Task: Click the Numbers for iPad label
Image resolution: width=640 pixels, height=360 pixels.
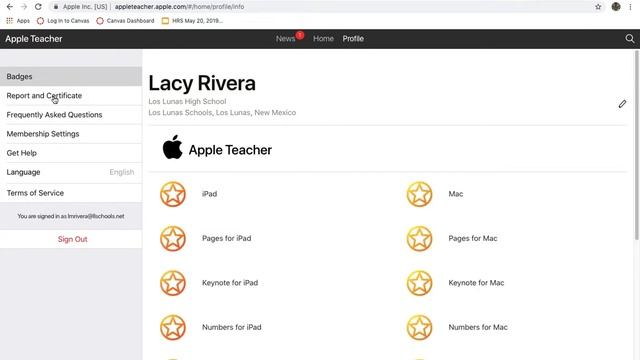Action: (231, 327)
